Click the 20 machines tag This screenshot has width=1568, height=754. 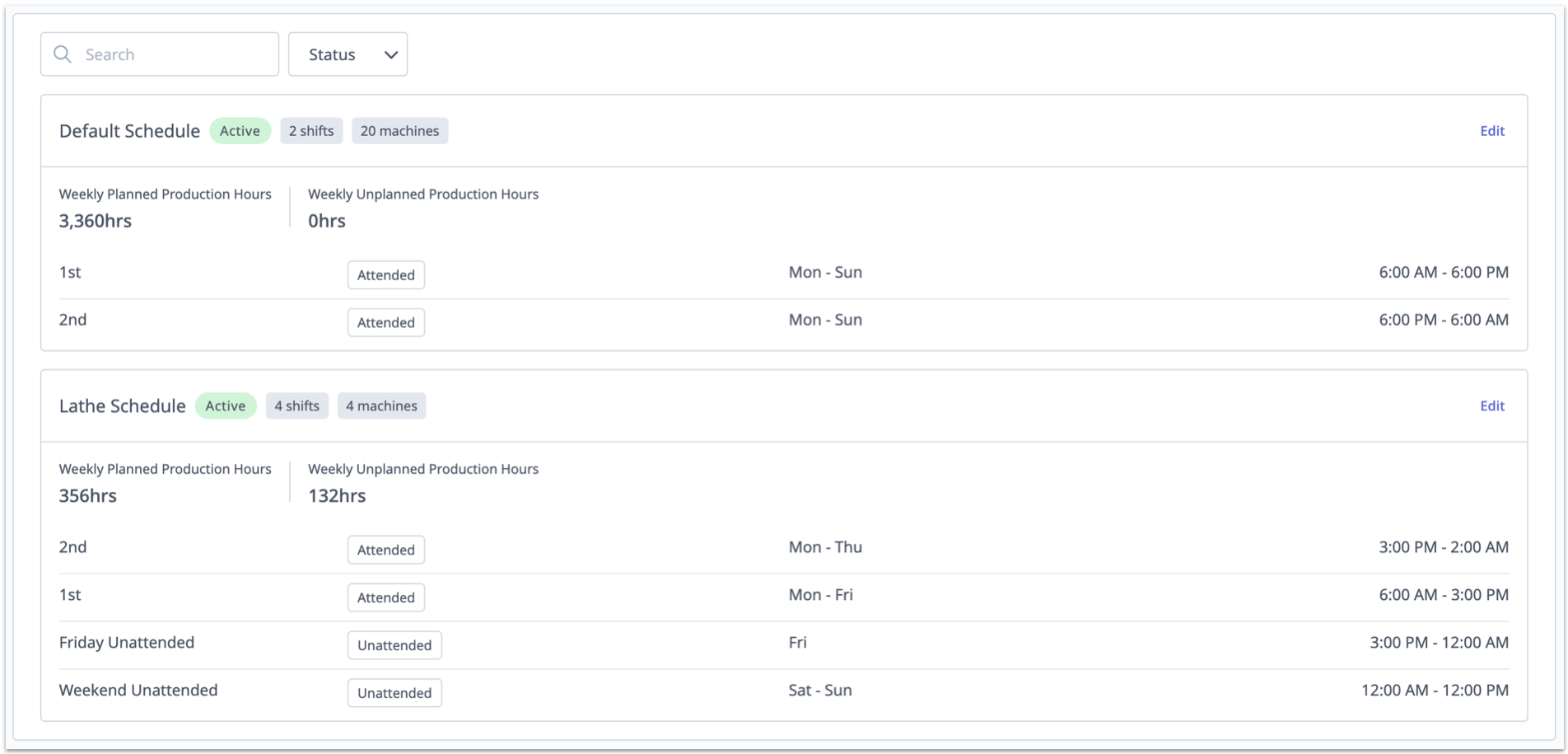[399, 131]
